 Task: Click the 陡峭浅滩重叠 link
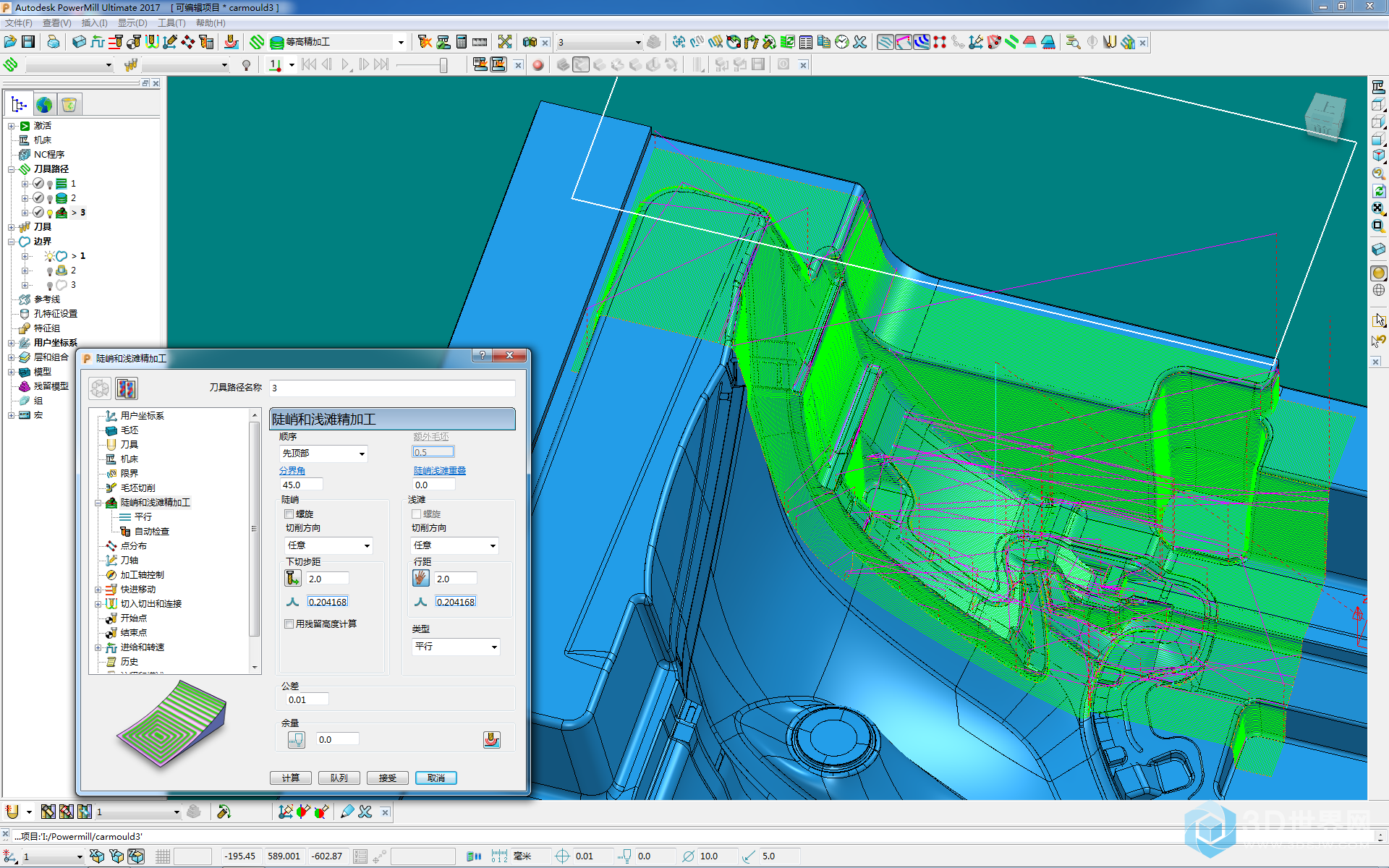point(440,471)
